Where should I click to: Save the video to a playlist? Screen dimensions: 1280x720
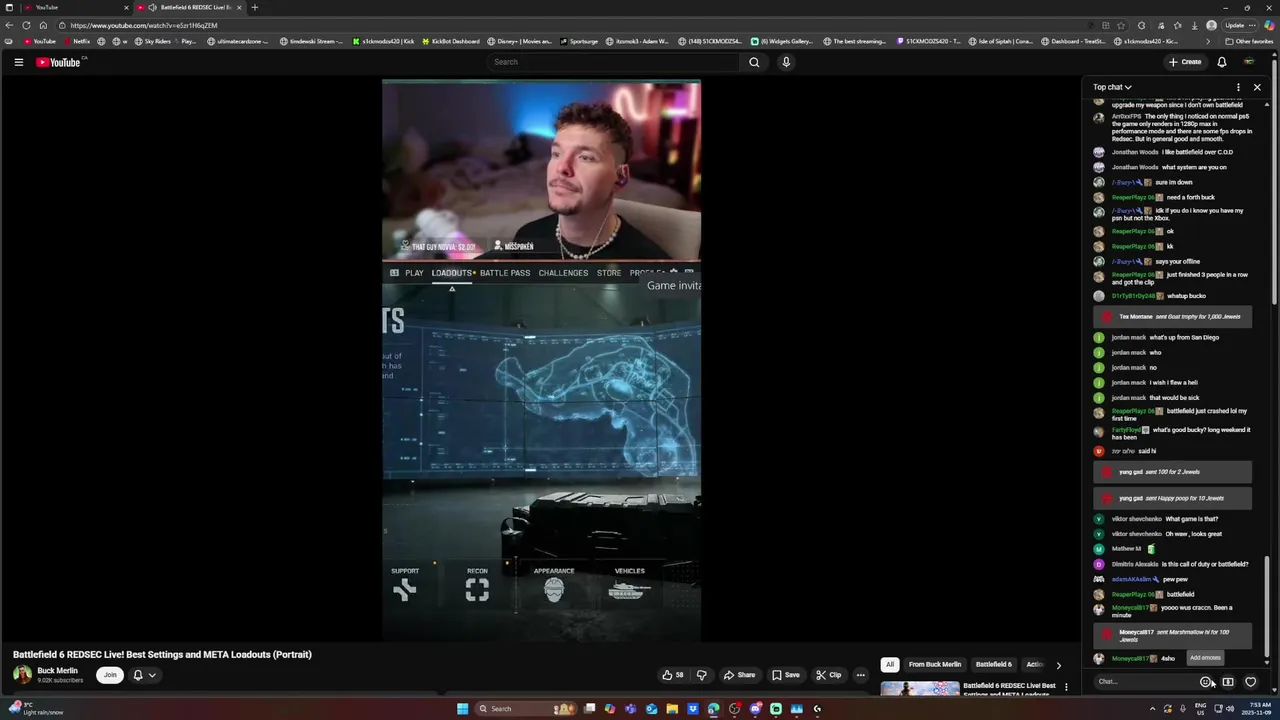pyautogui.click(x=786, y=675)
